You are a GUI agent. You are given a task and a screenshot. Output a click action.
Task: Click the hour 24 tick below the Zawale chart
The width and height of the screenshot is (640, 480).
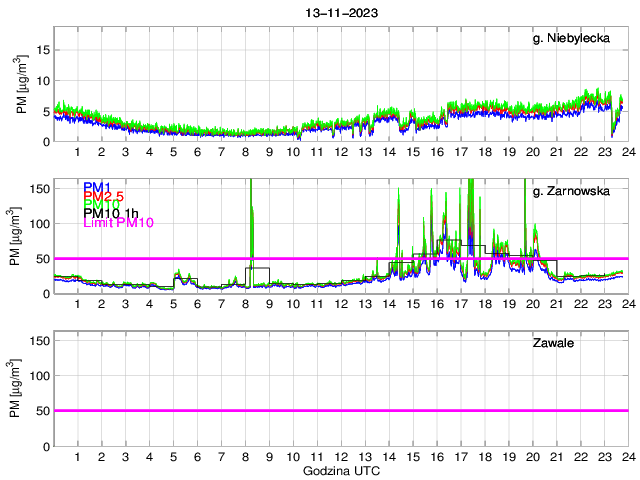click(x=627, y=457)
